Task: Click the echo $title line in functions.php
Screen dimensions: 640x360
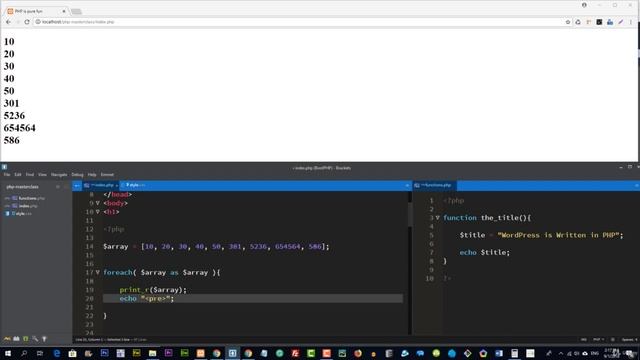Action: click(484, 253)
